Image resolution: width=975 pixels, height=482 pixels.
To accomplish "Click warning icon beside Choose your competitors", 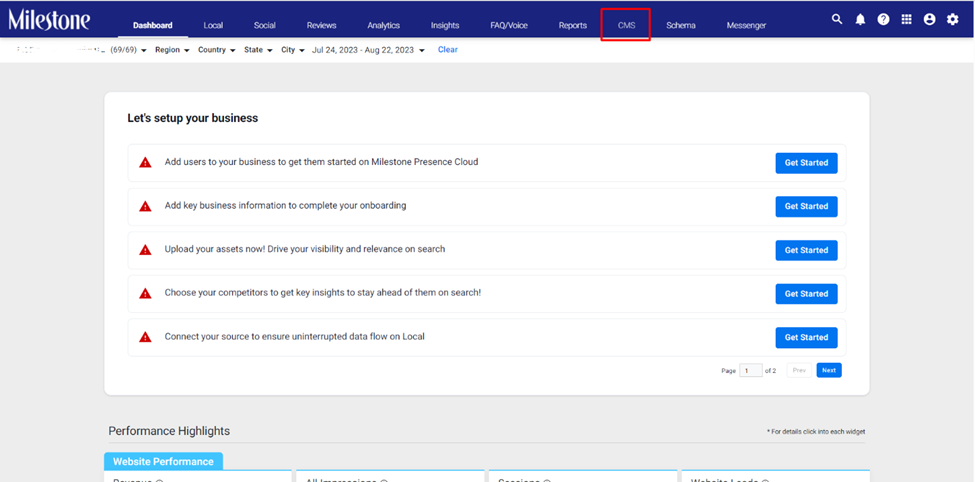I will (146, 293).
